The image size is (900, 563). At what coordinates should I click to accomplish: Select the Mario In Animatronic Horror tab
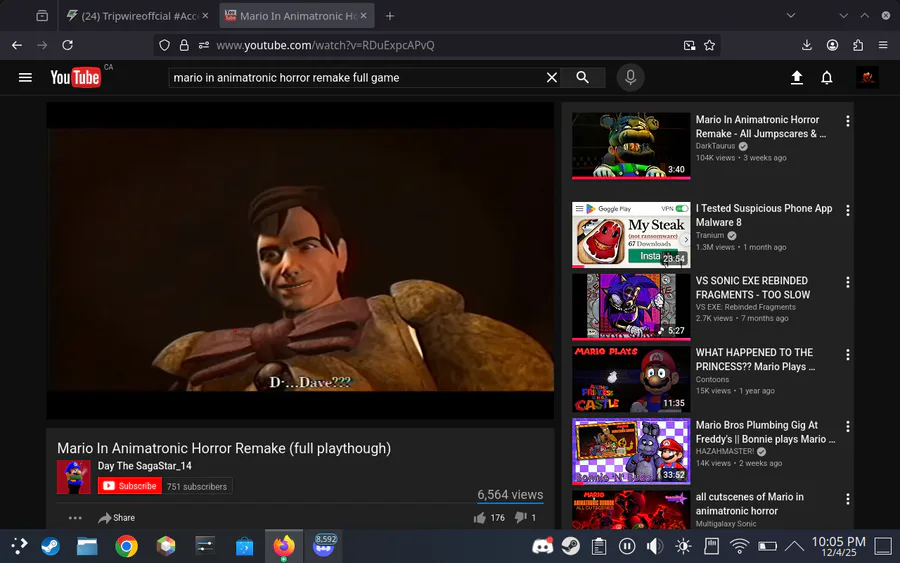coord(297,16)
